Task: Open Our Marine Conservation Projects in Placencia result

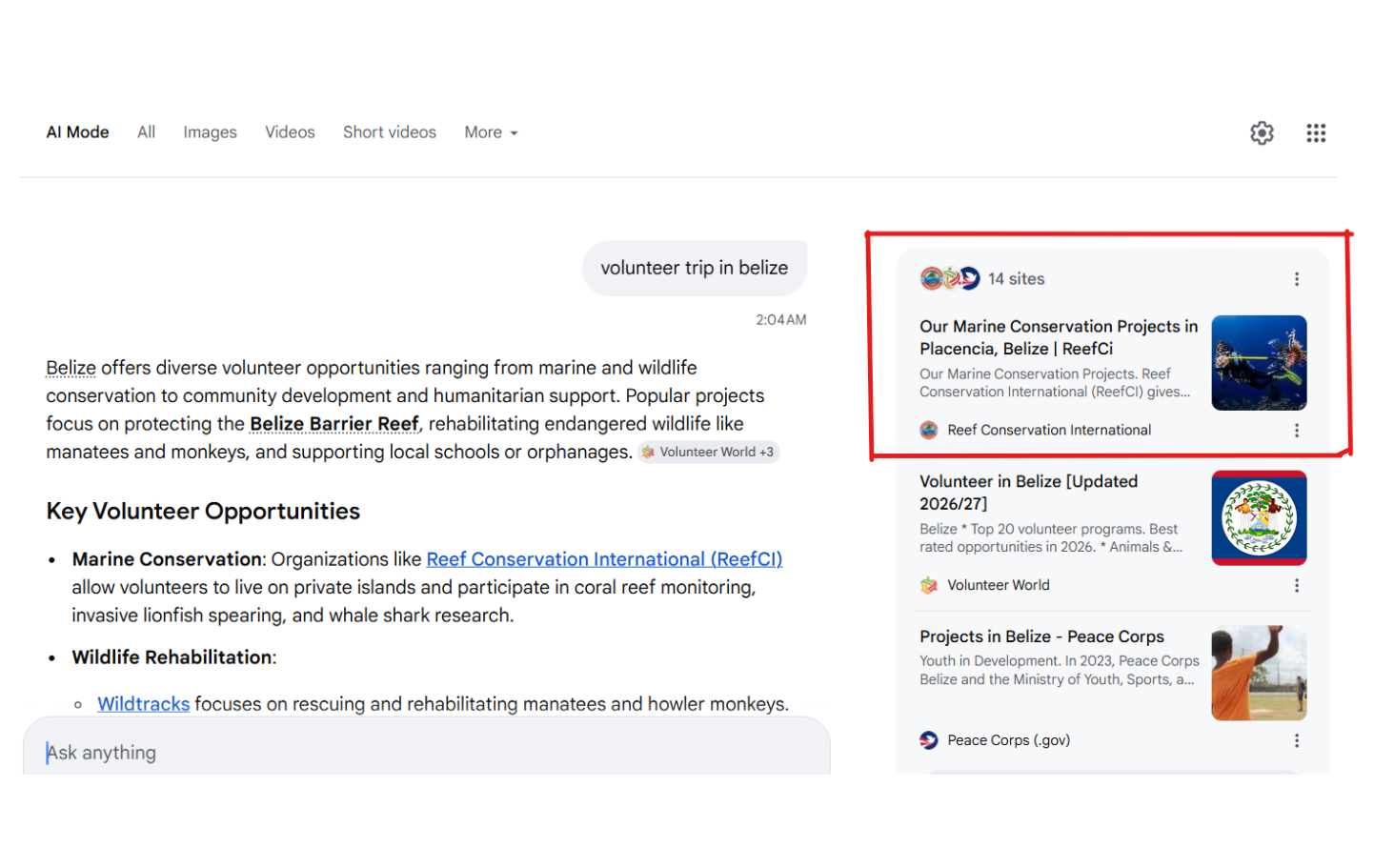Action: pos(1059,337)
